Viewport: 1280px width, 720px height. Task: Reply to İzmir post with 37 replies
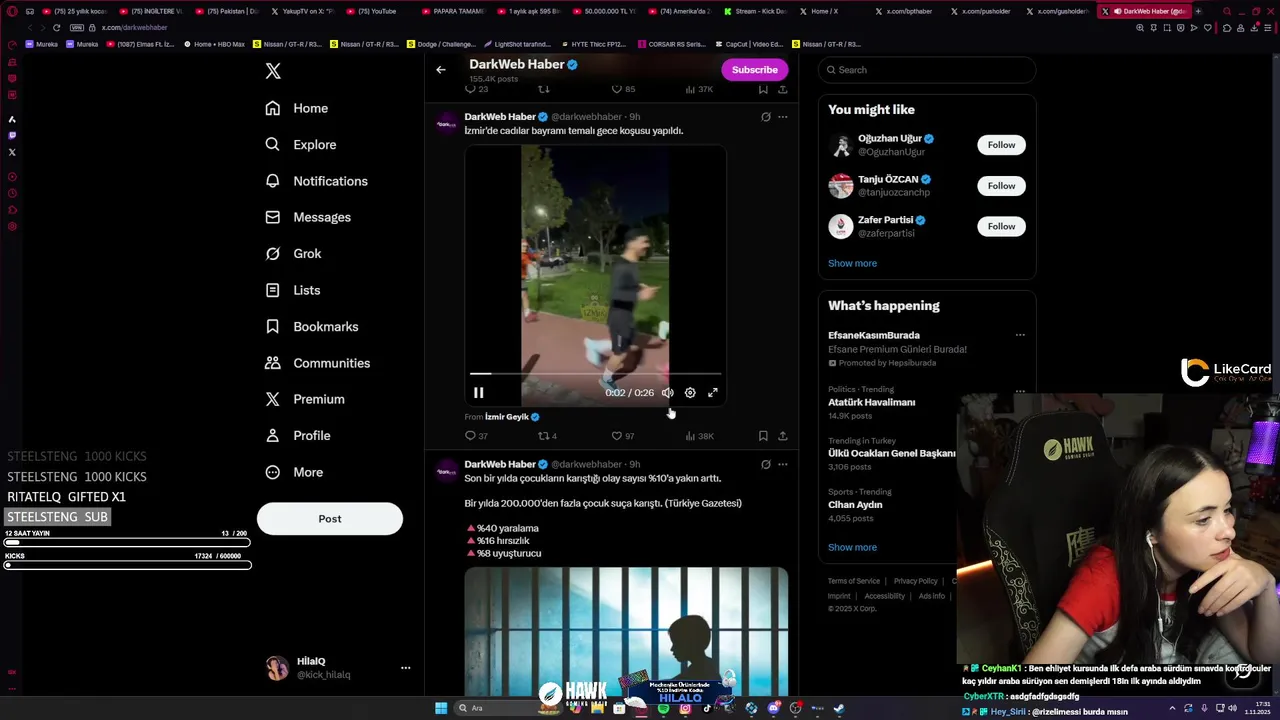(477, 436)
